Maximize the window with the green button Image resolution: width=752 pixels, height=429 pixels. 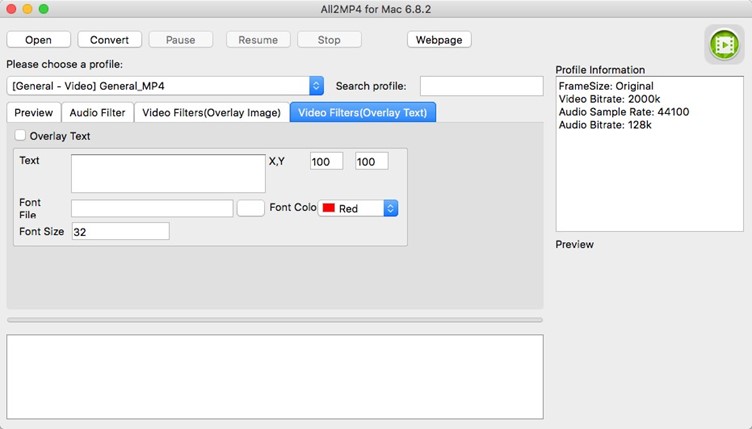(44, 9)
